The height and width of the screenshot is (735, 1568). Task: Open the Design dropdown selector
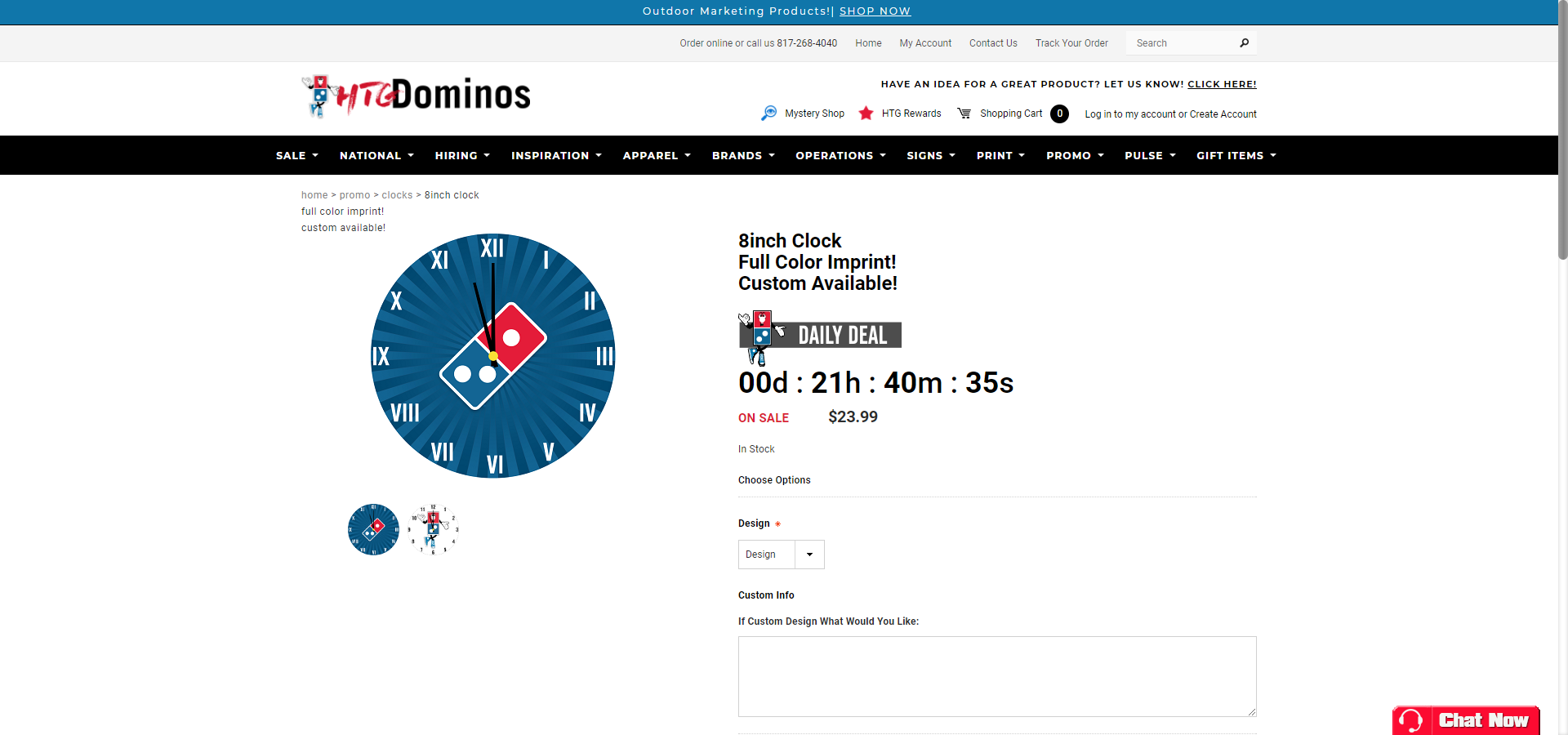781,555
